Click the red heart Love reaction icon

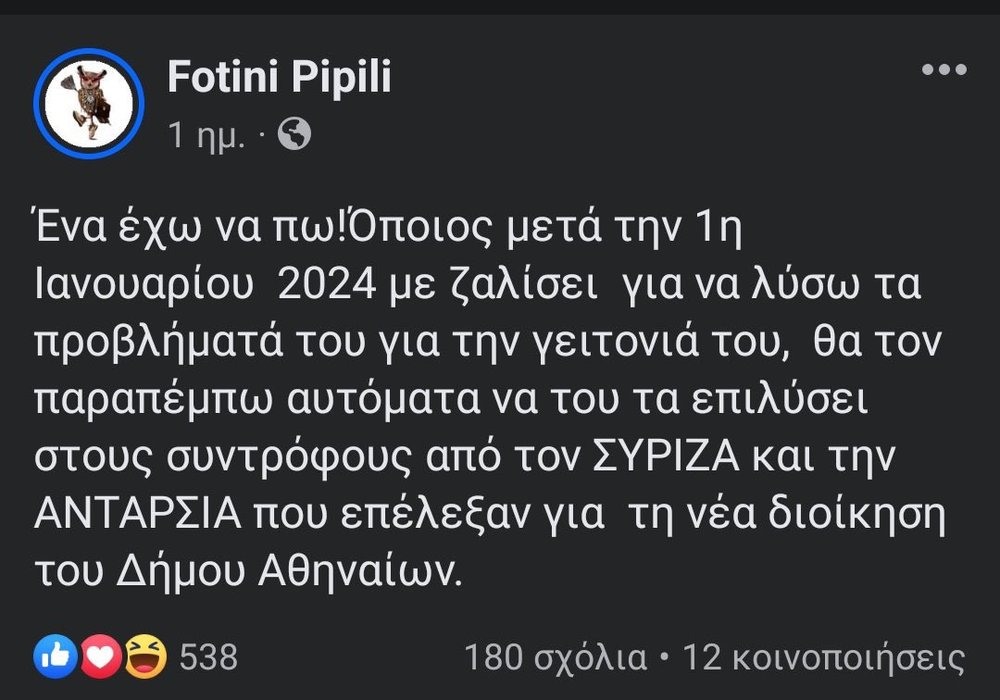[102, 656]
